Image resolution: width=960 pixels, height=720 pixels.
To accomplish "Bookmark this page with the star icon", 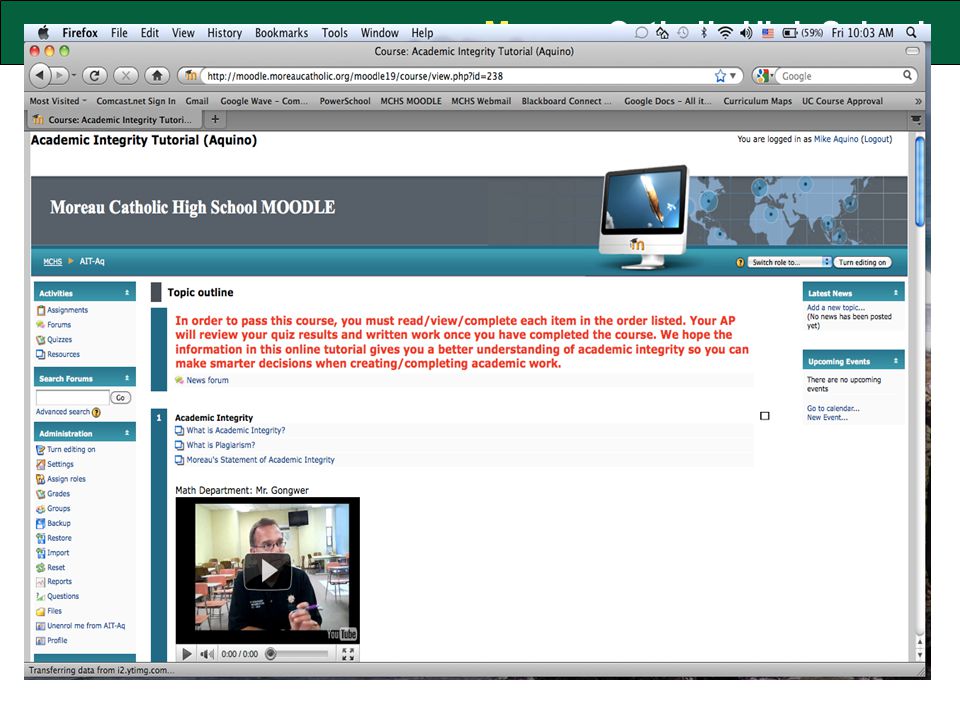I will tap(720, 76).
